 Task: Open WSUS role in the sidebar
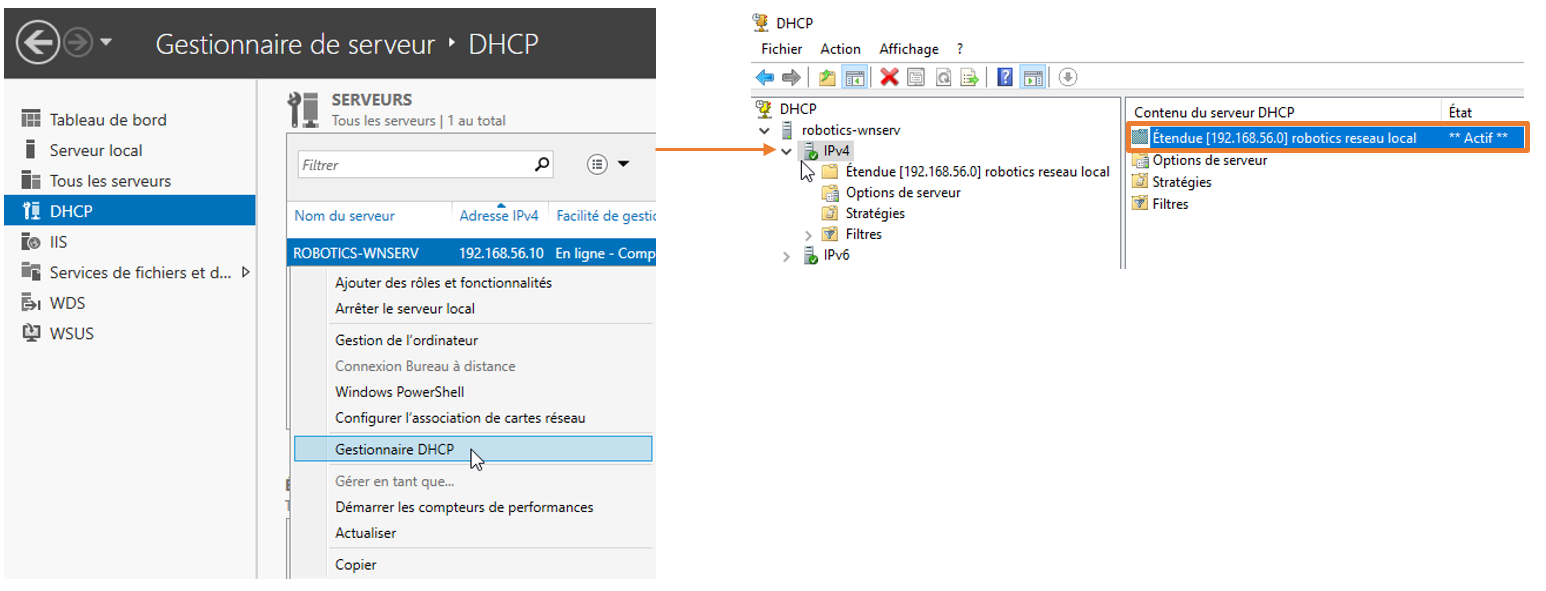[x=72, y=333]
